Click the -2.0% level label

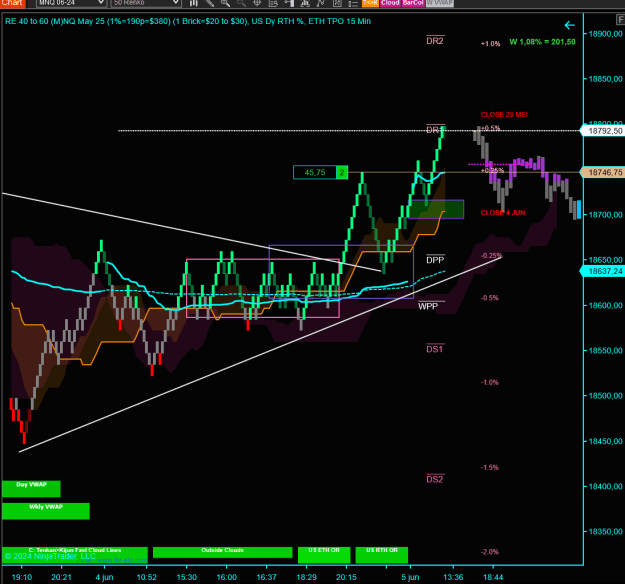490,552
